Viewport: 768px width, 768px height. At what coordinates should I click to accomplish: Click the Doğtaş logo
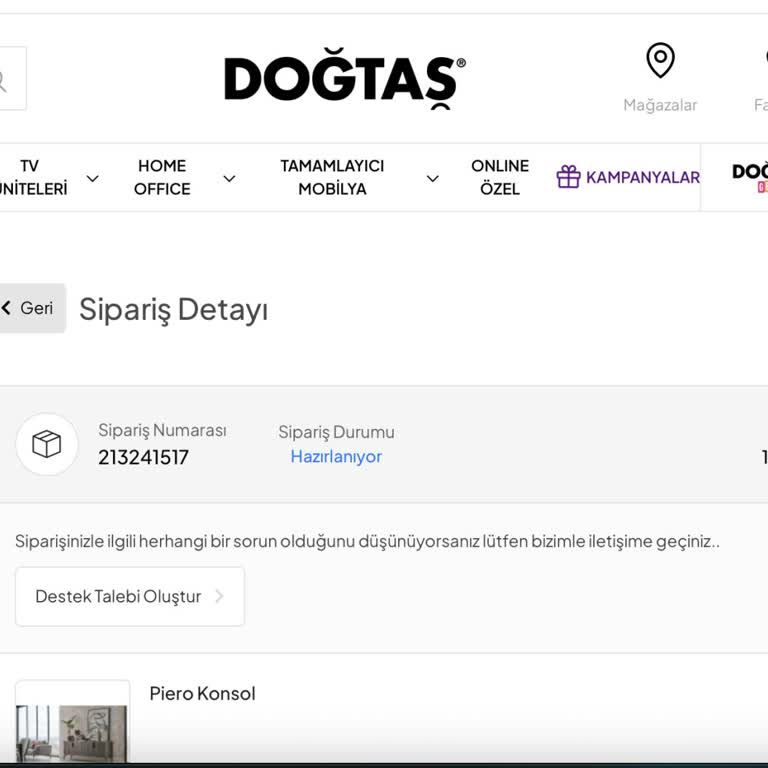345,79
